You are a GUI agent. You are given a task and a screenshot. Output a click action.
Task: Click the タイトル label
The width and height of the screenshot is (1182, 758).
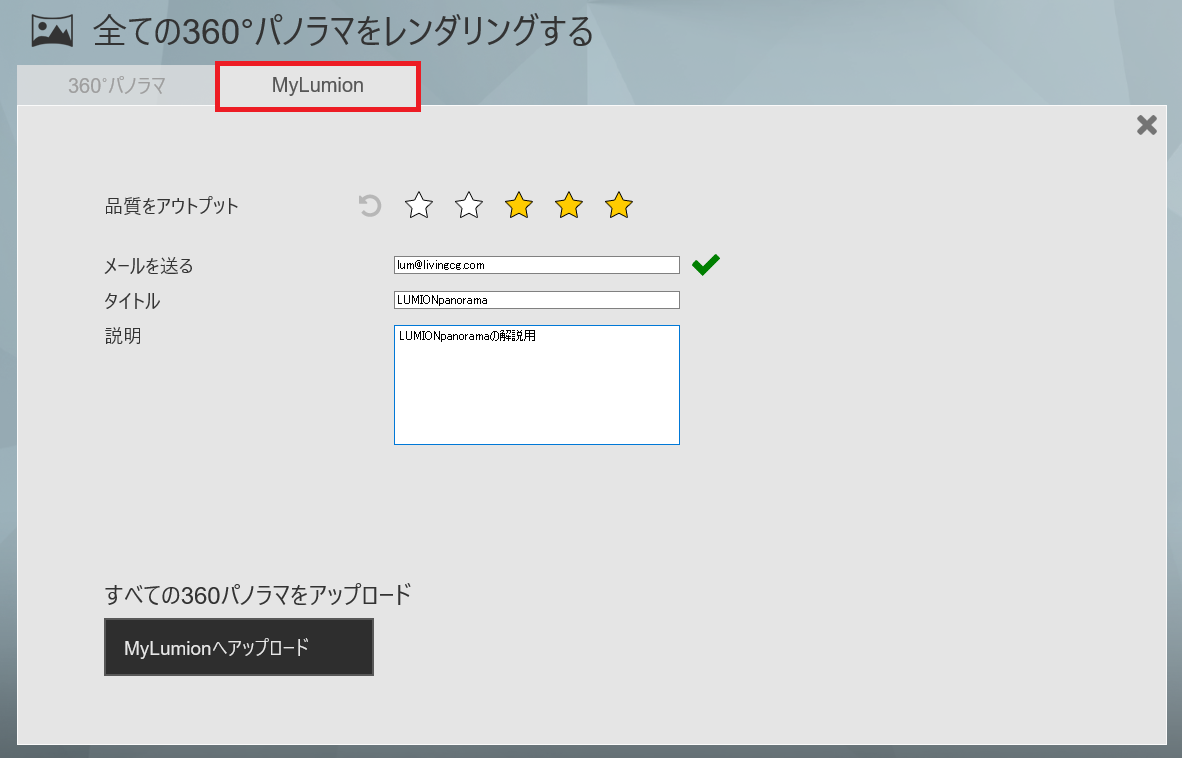[x=132, y=301]
